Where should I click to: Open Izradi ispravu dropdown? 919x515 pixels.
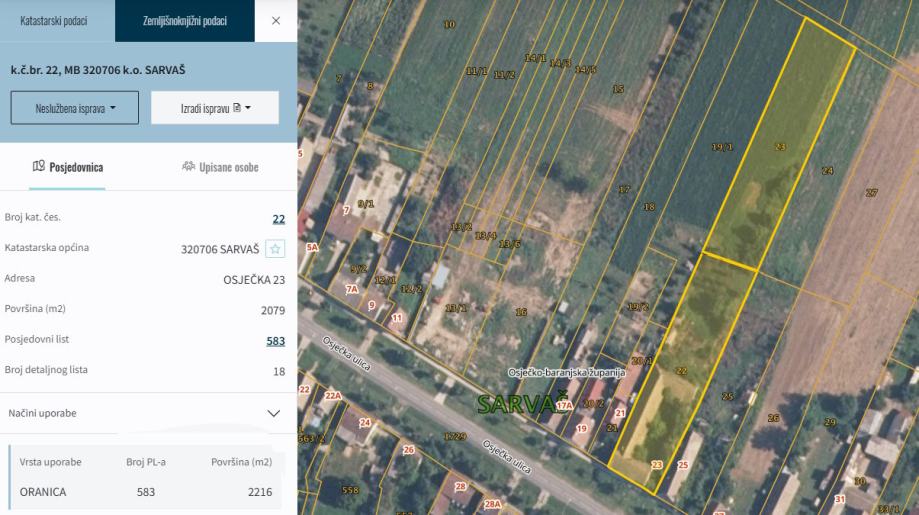tap(215, 108)
